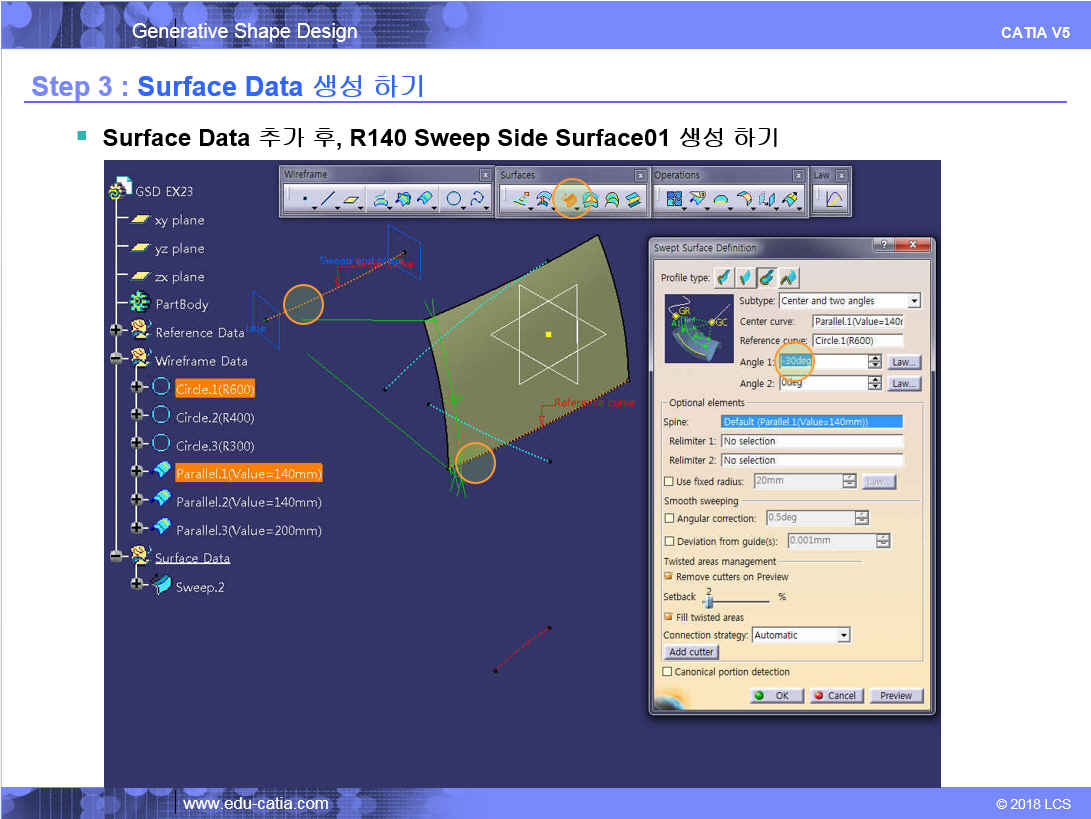Enable the Use fixed radius checkbox
The image size is (1091, 819).
(x=669, y=482)
